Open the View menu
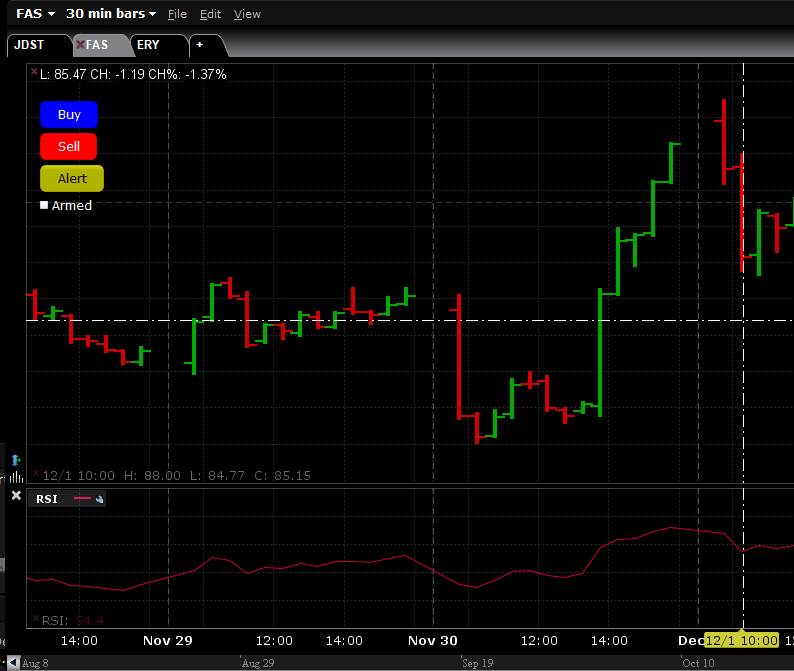This screenshot has height=671, width=794. point(247,14)
